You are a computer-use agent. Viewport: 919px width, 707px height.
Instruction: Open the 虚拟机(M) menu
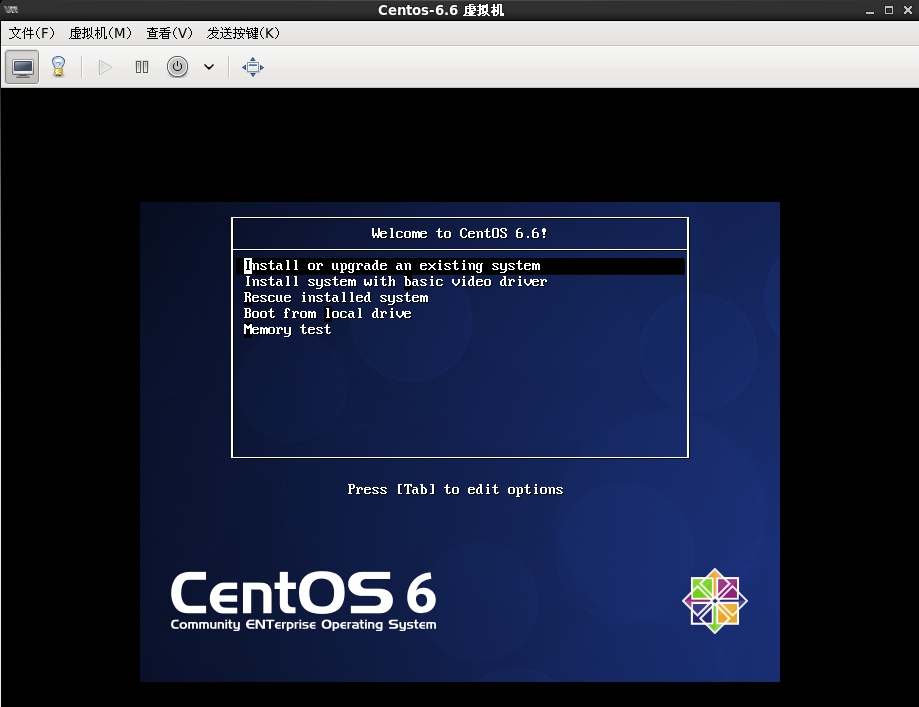(x=100, y=33)
